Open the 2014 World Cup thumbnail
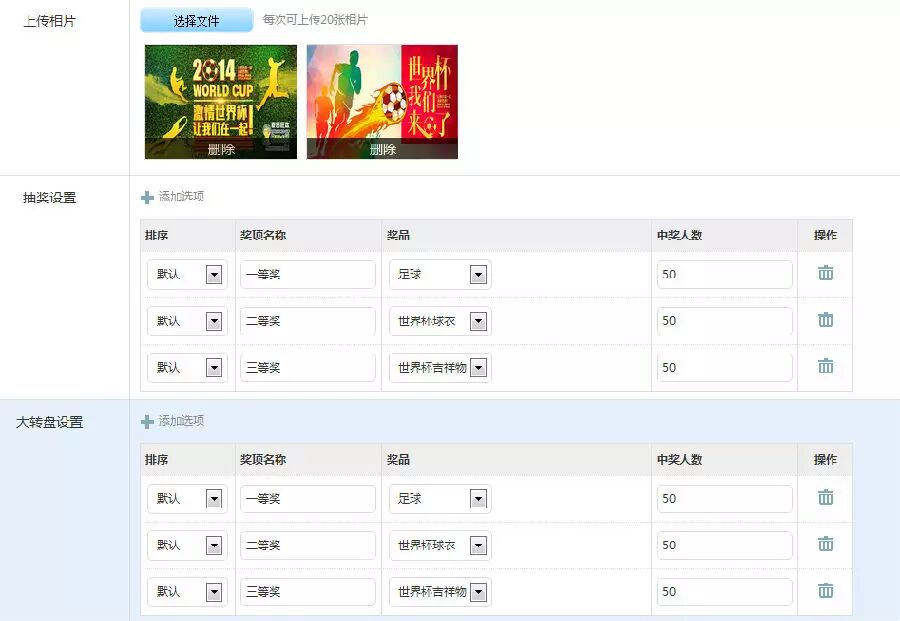This screenshot has height=621, width=900. click(221, 102)
